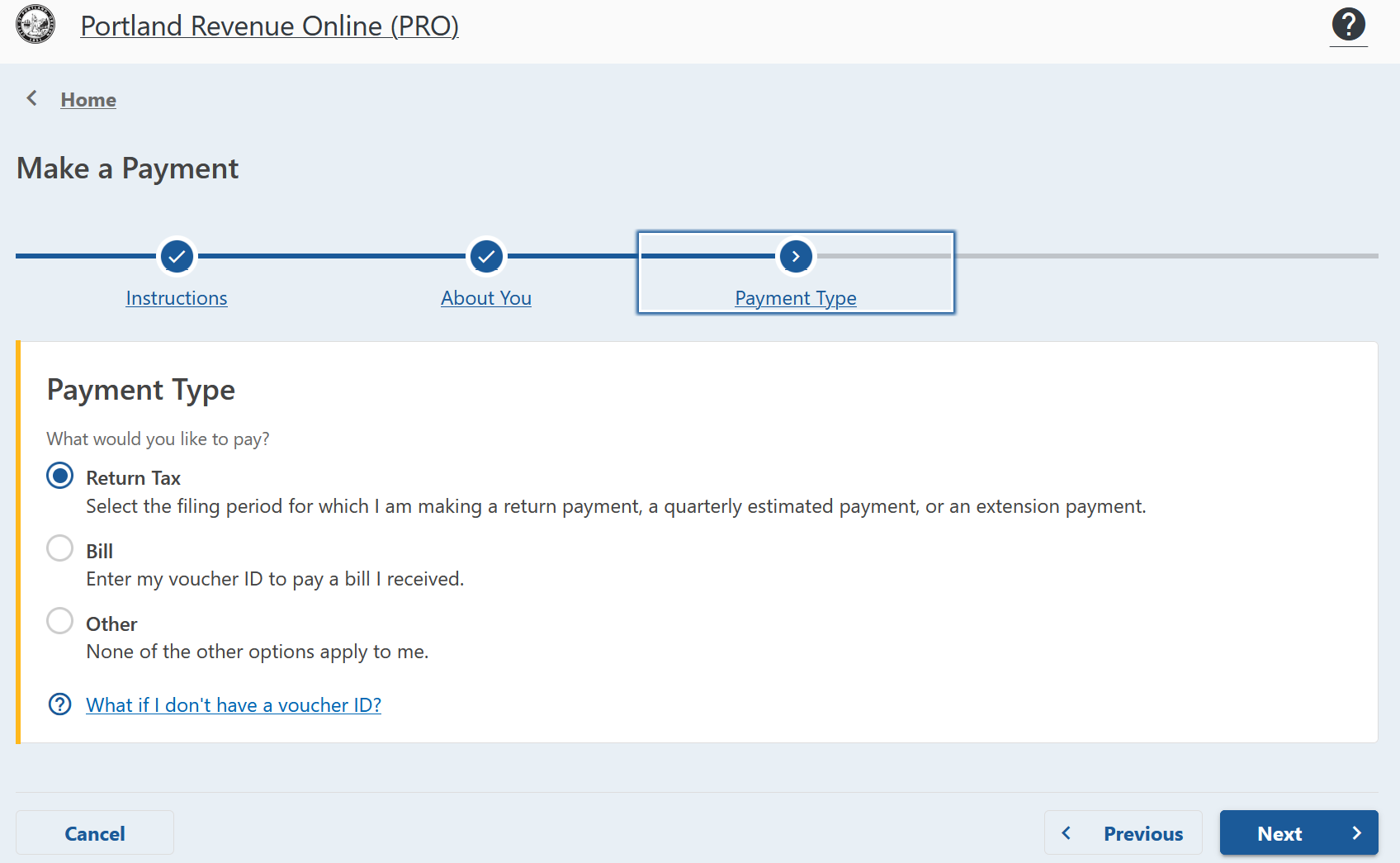Select the Other payment option
Screen dimensions: 1400x863
59,621
